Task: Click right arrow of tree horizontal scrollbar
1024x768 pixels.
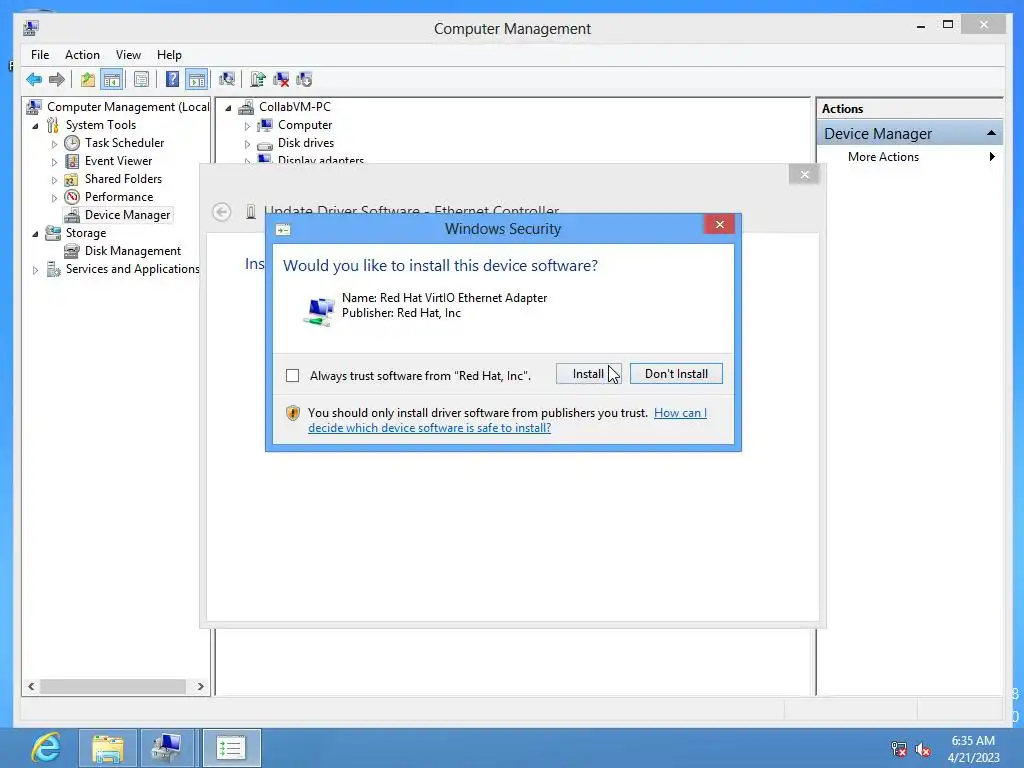Action: [x=200, y=686]
